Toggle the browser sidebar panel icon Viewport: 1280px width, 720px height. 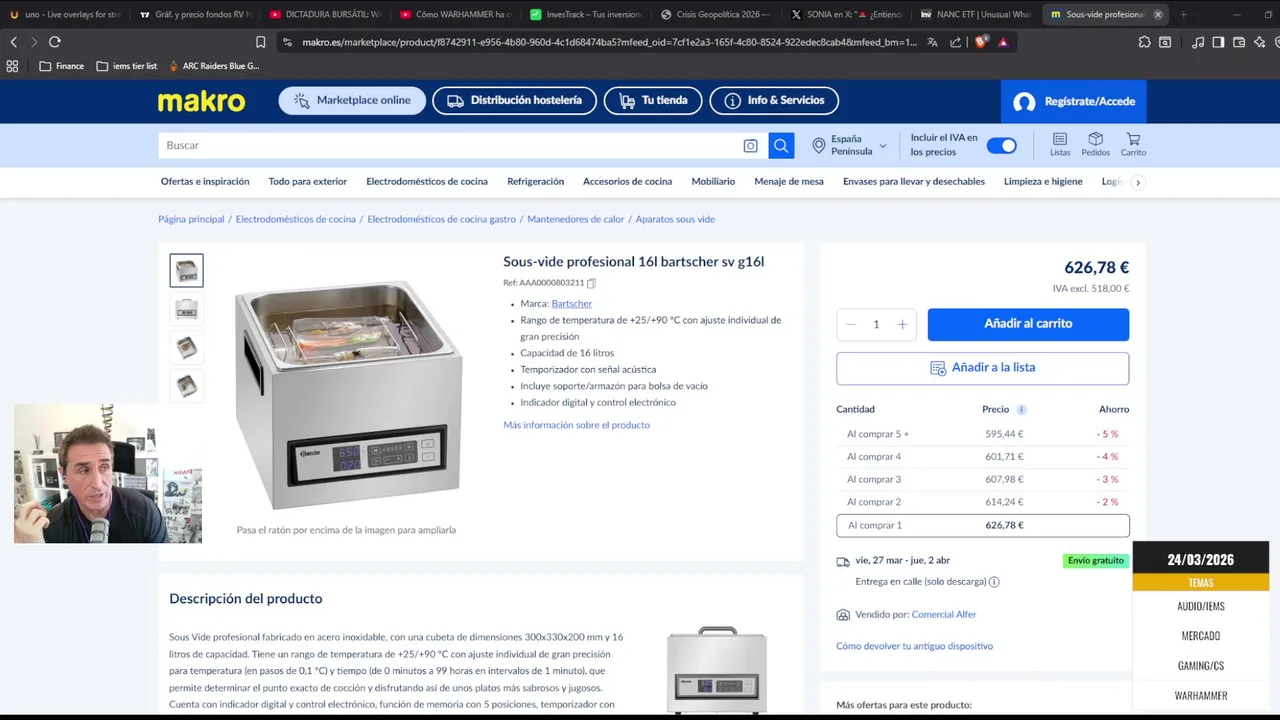(1218, 42)
